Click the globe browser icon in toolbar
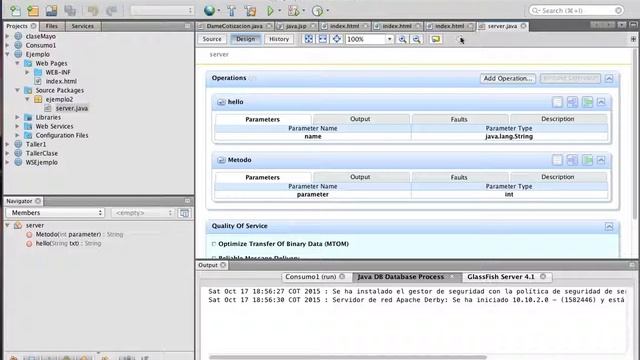The image size is (640, 360). (209, 11)
